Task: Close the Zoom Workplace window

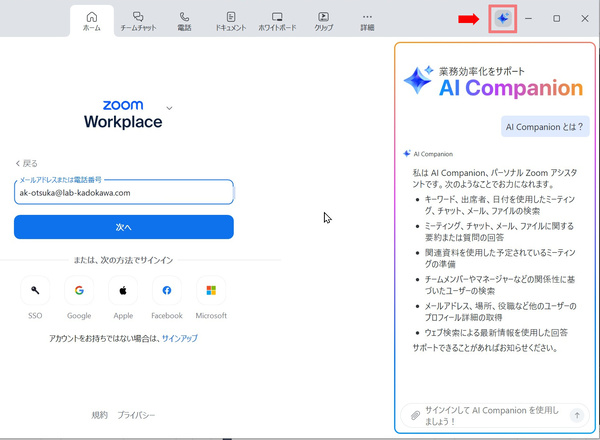Action: 585,18
